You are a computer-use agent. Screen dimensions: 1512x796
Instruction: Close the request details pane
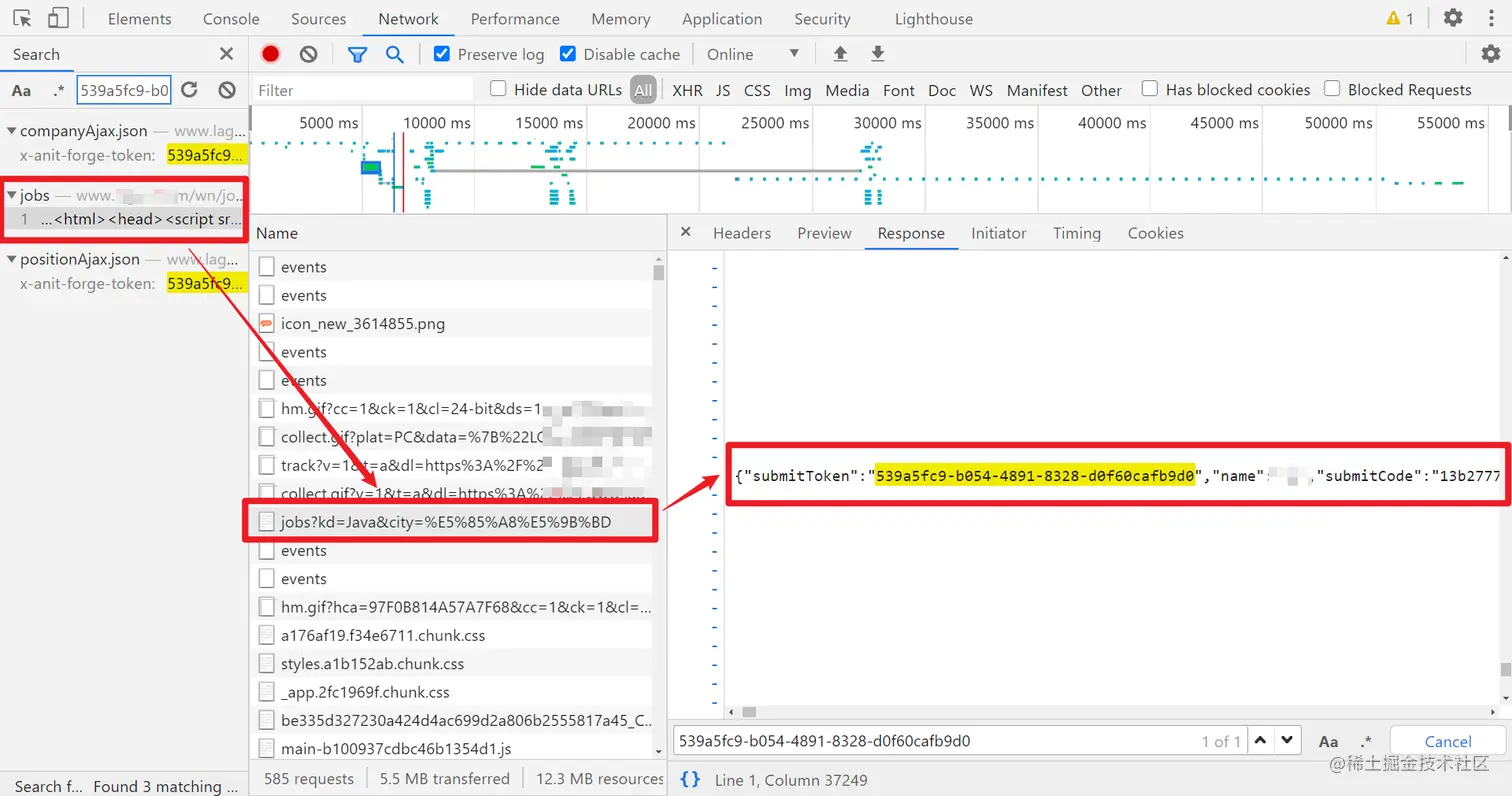[686, 232]
